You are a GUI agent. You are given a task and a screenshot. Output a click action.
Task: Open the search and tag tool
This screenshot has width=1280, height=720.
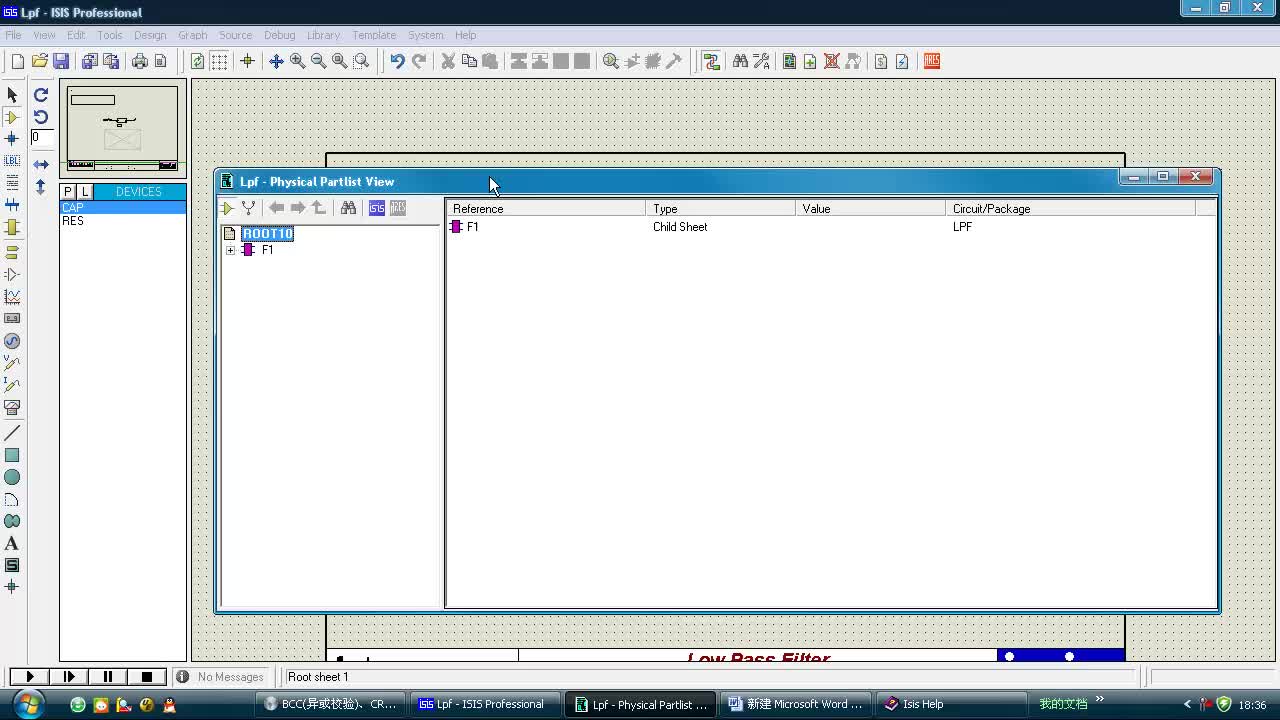[740, 61]
